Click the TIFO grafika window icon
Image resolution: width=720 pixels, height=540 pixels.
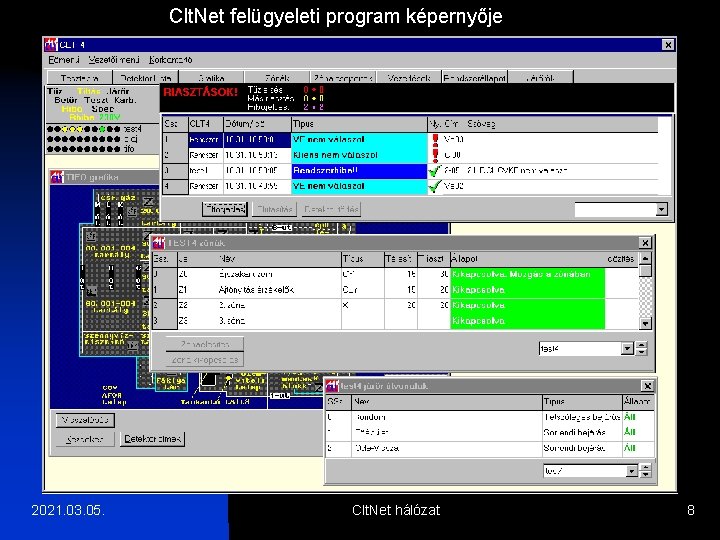pos(57,177)
